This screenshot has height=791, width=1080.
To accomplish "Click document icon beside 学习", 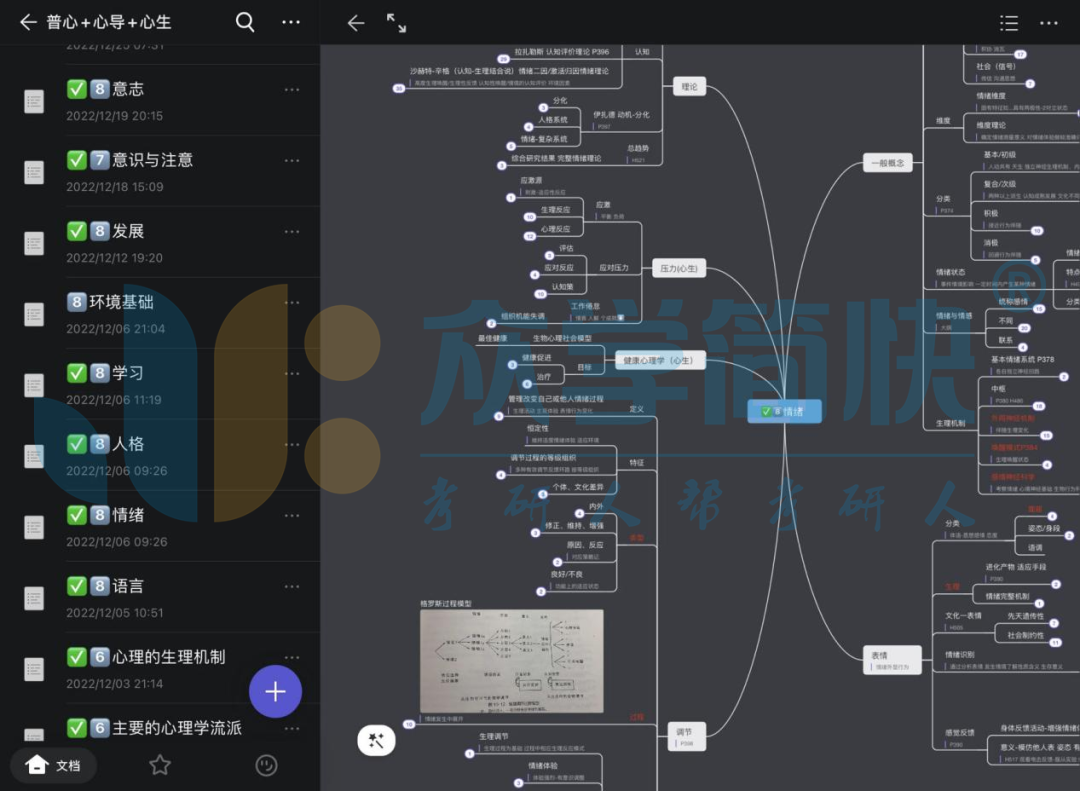I will click(34, 385).
